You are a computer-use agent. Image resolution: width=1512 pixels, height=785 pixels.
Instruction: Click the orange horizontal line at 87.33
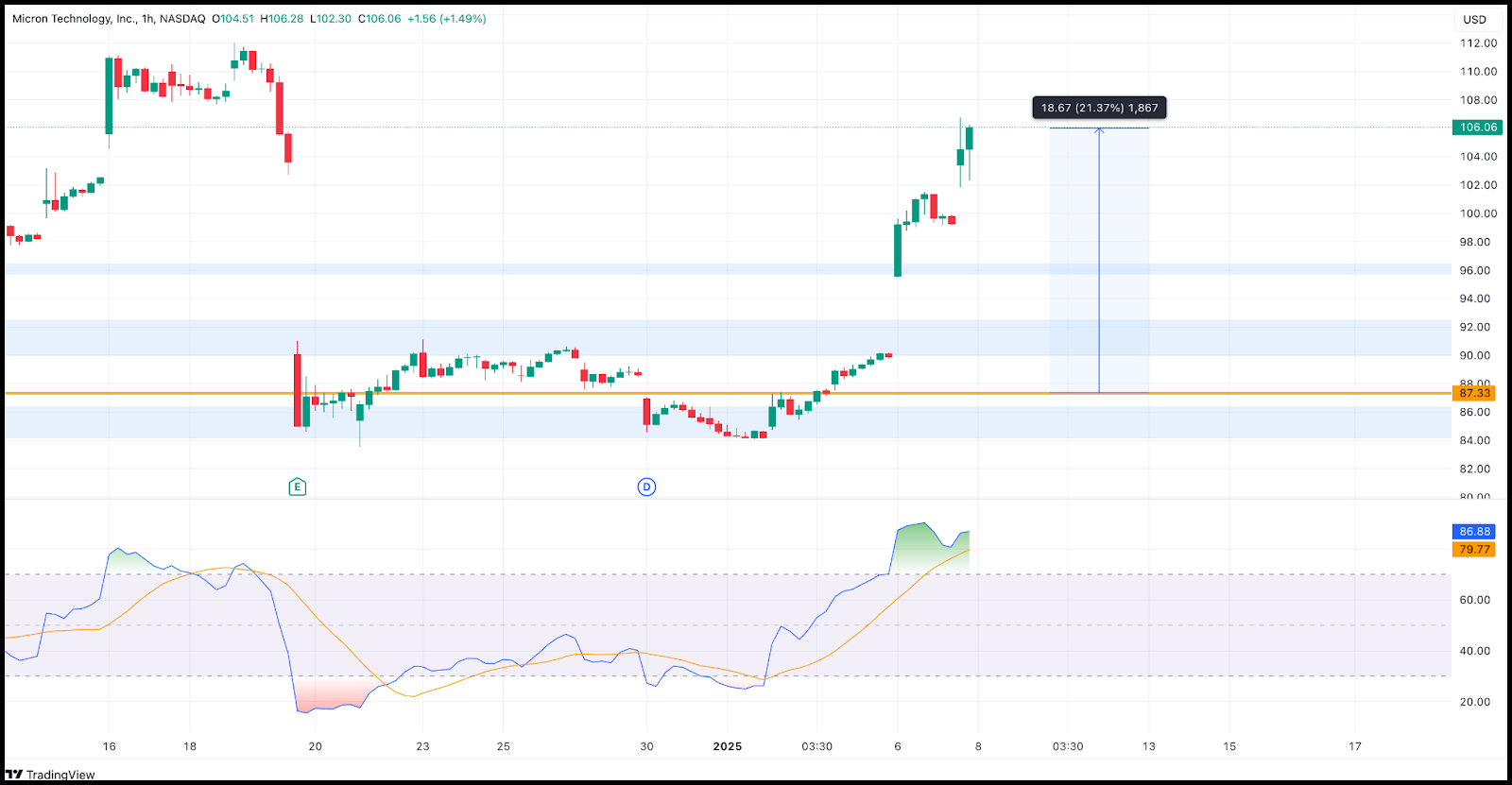point(728,393)
